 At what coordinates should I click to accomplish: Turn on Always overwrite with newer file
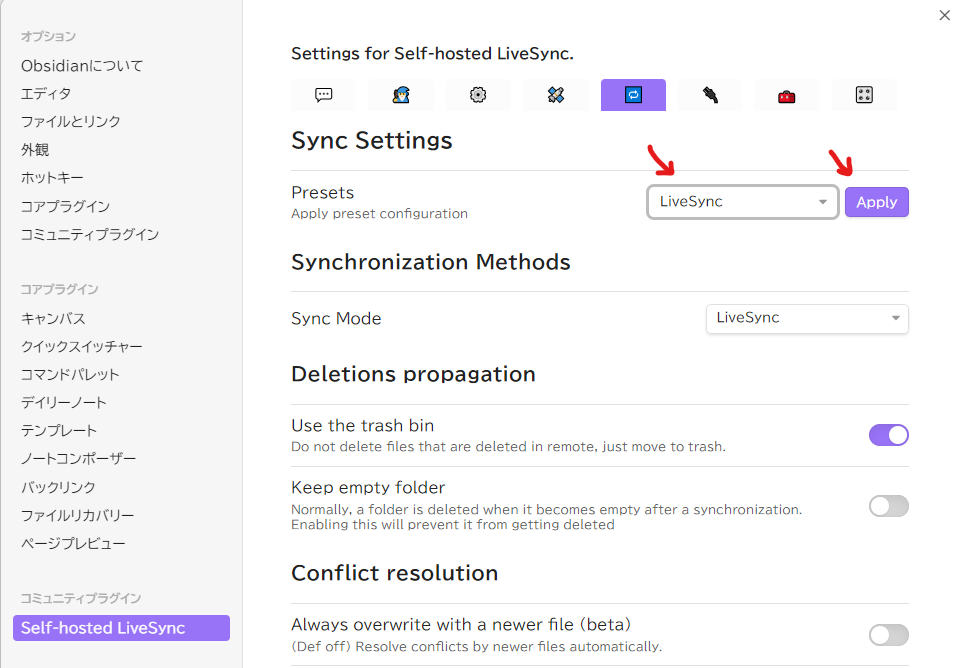coord(888,635)
